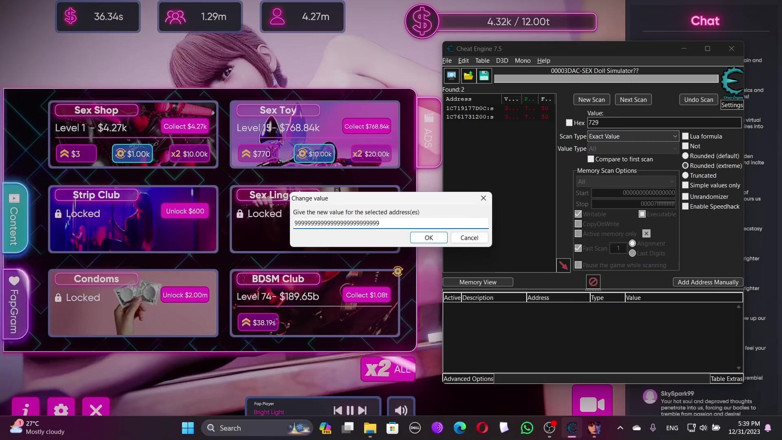Open Microsoft Edge from taskbar
Viewport: 782px width, 440px height.
click(459, 428)
